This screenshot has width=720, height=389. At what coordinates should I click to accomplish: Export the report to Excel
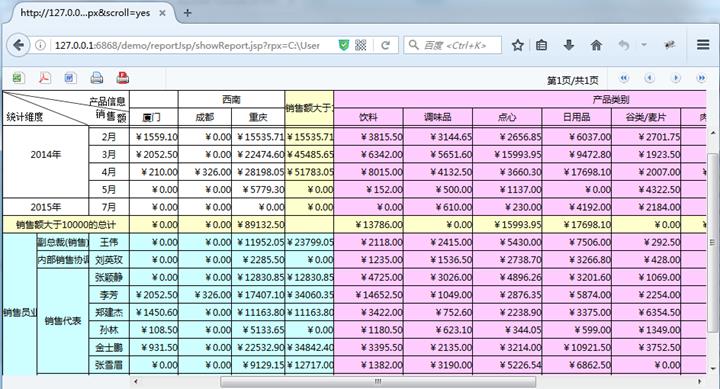coord(18,78)
